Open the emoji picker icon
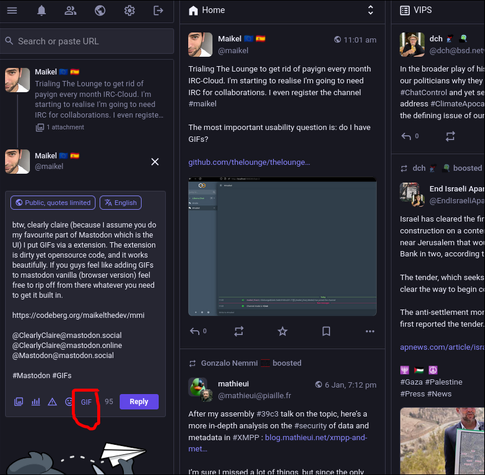Viewport: 485px width, 475px height. pos(68,402)
